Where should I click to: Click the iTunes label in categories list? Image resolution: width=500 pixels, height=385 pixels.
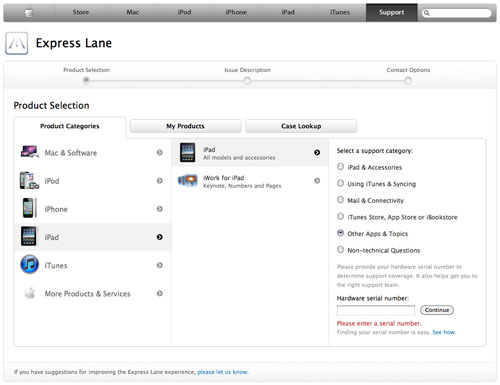click(56, 266)
